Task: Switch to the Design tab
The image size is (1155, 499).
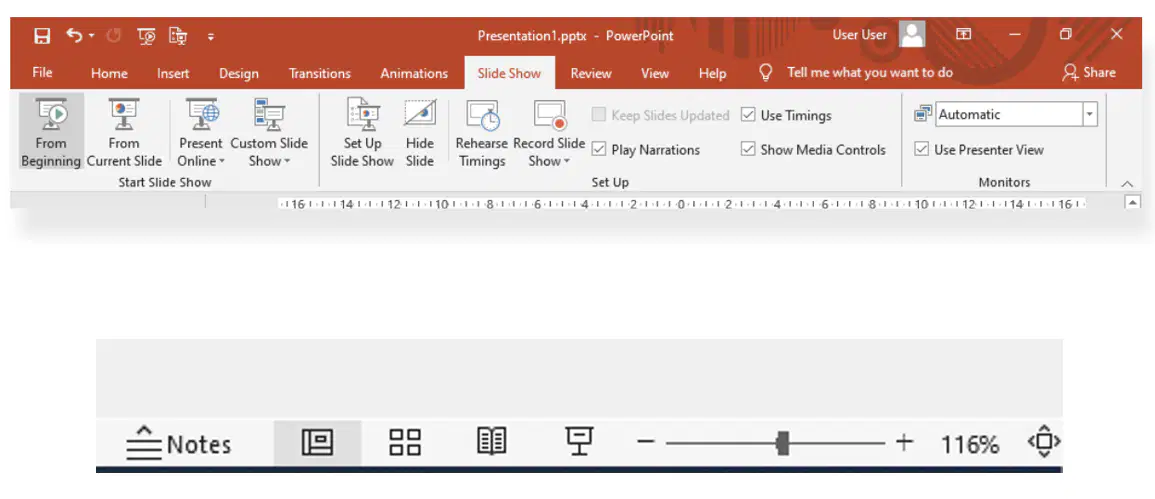Action: pos(239,73)
